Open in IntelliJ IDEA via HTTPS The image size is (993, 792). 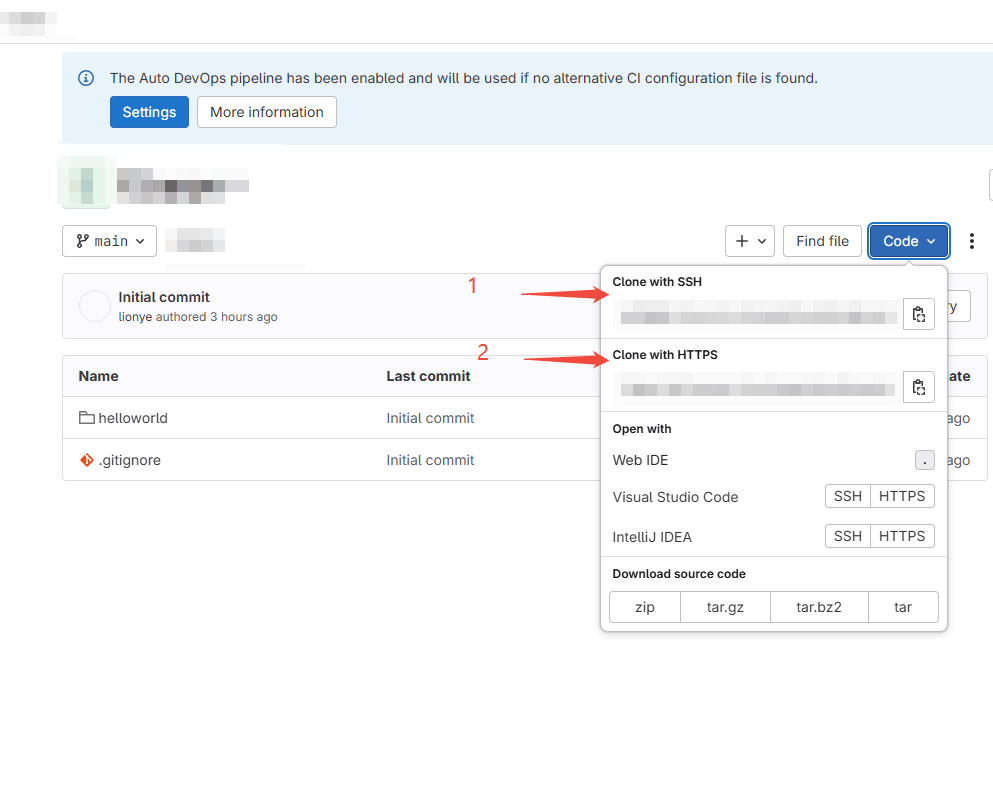point(902,536)
